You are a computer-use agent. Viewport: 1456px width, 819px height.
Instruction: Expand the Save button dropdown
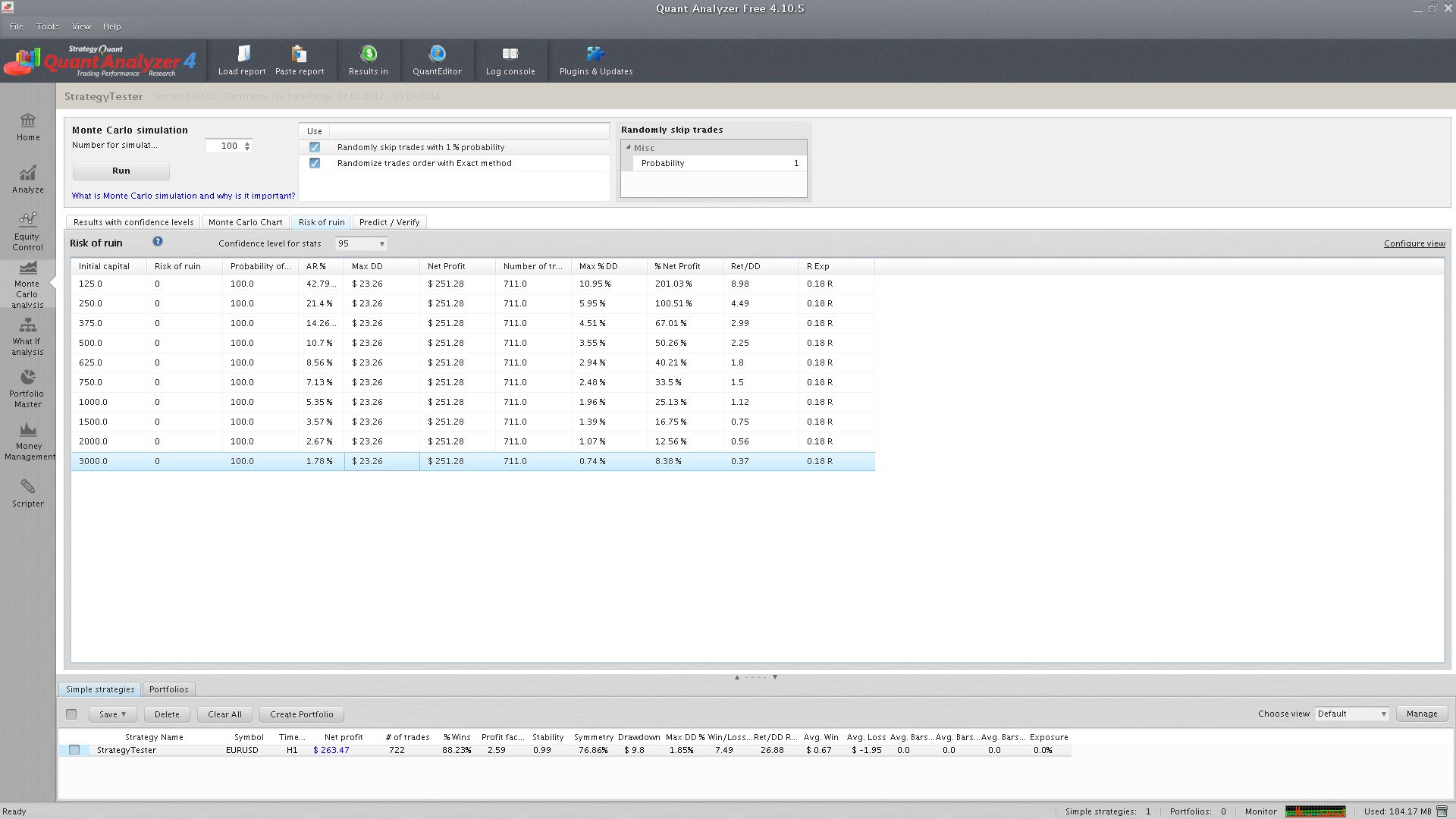(x=112, y=714)
